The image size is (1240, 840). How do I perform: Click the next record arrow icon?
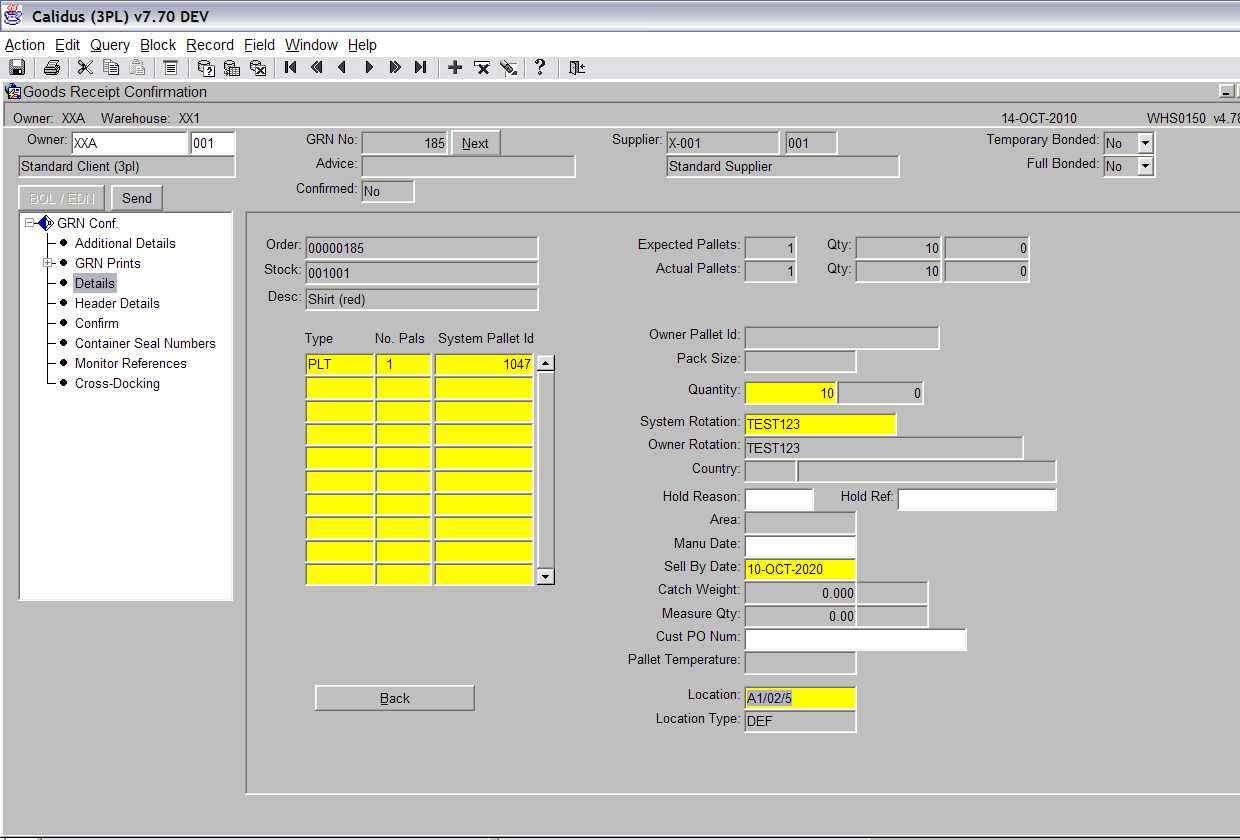(369, 67)
